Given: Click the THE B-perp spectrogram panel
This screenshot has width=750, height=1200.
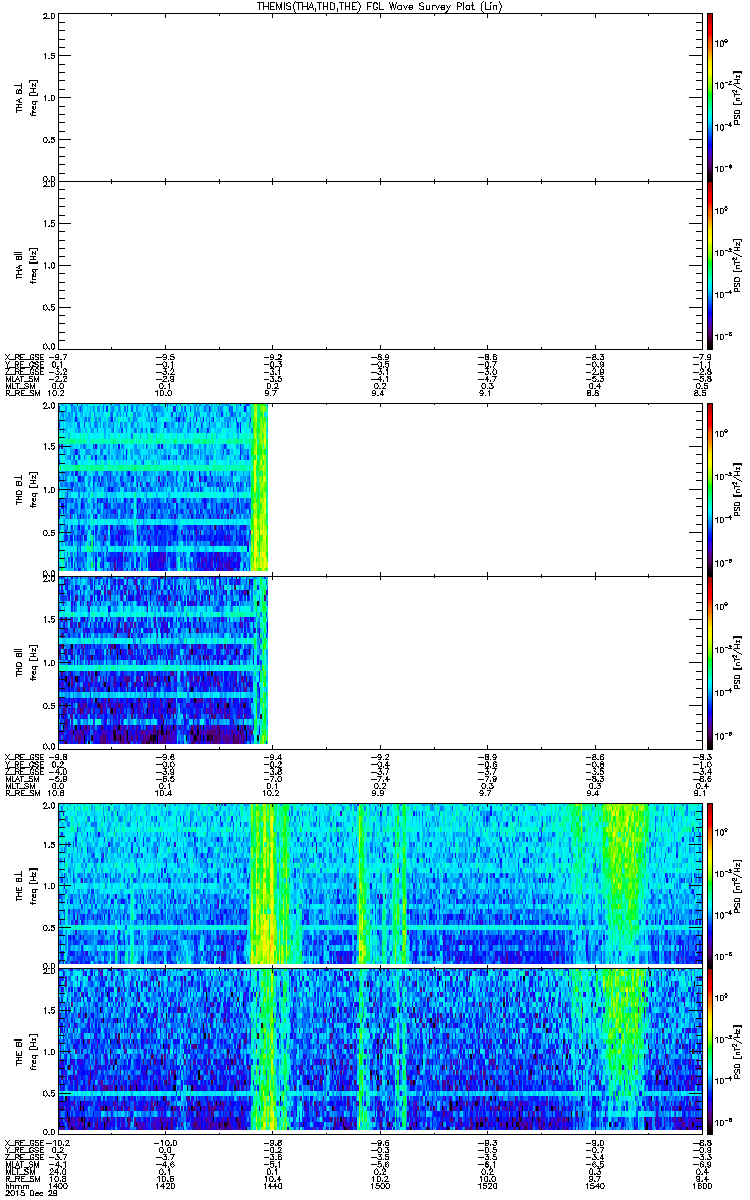Looking at the screenshot, I should (x=379, y=884).
